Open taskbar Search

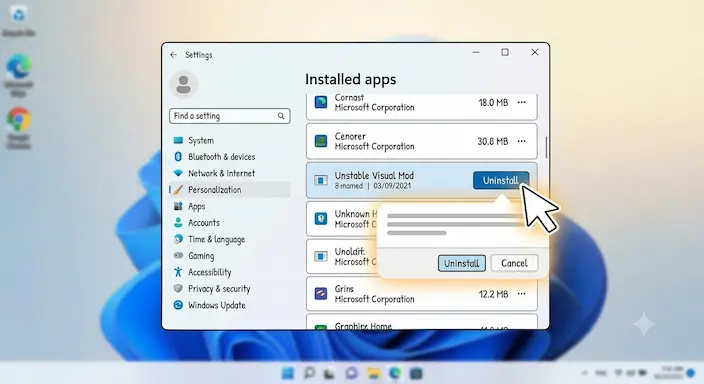[x=309, y=373]
